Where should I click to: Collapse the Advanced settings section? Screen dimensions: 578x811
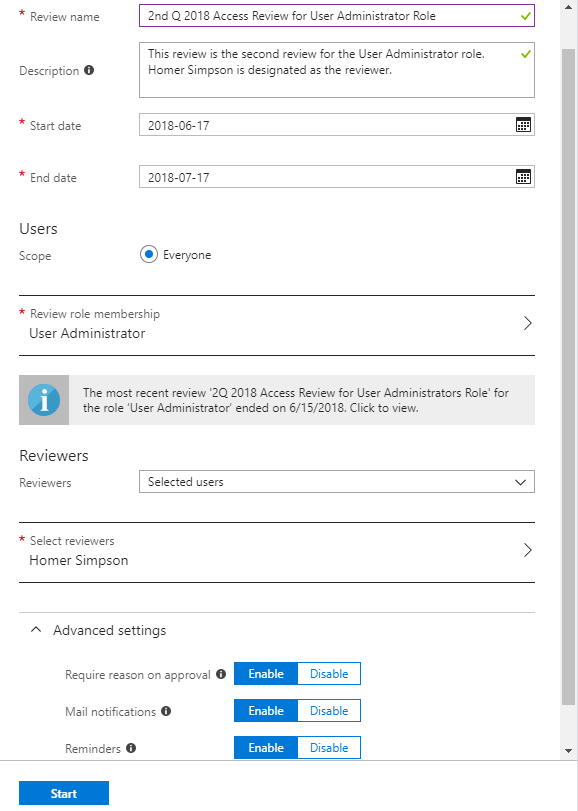pos(36,630)
